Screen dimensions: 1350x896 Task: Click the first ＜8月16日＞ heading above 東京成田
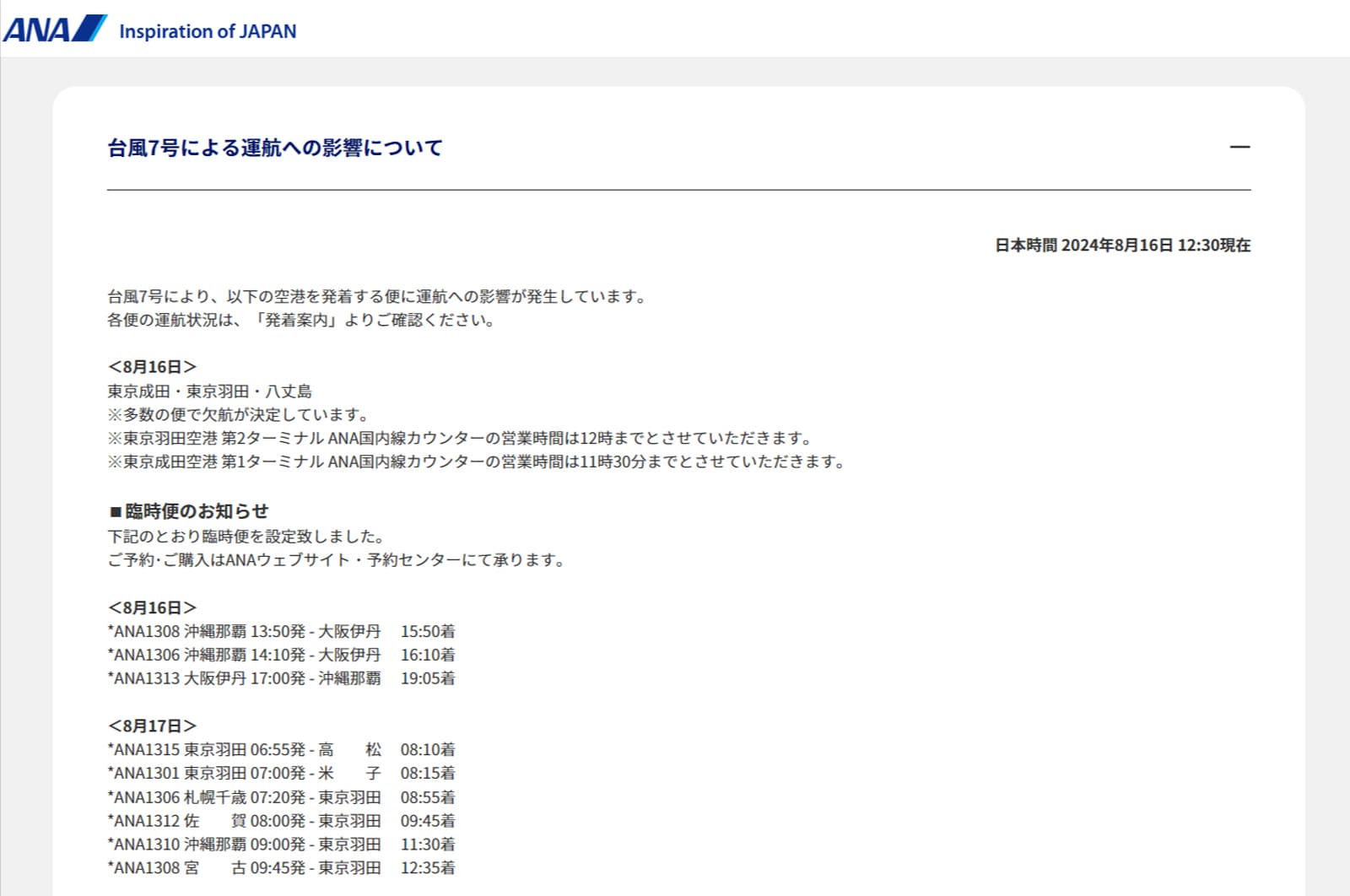click(152, 367)
